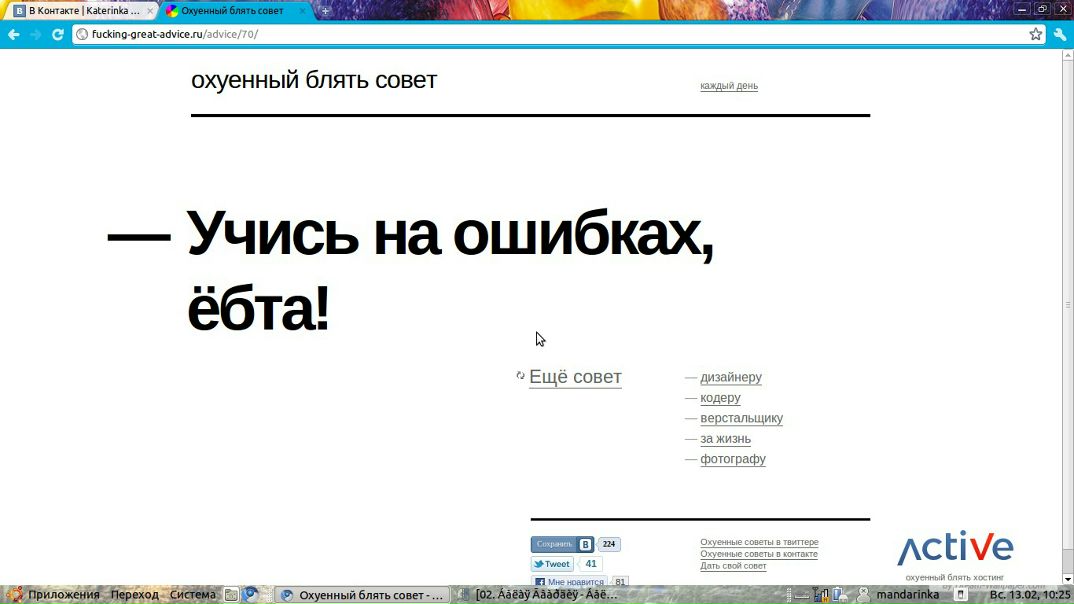Click the scroll-down arrow of the page scrollbar
Screen dimensions: 1074x604
[1067, 579]
